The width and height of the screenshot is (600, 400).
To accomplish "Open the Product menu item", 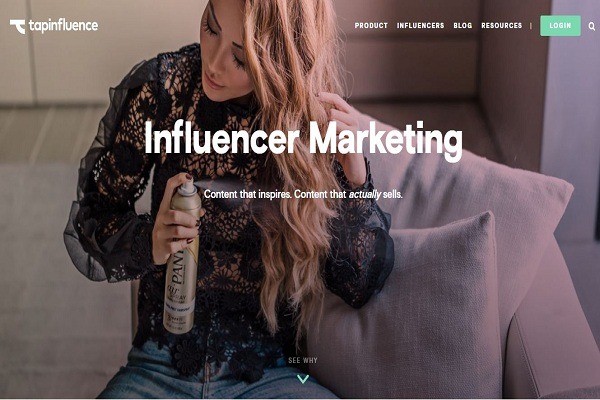I will point(371,26).
